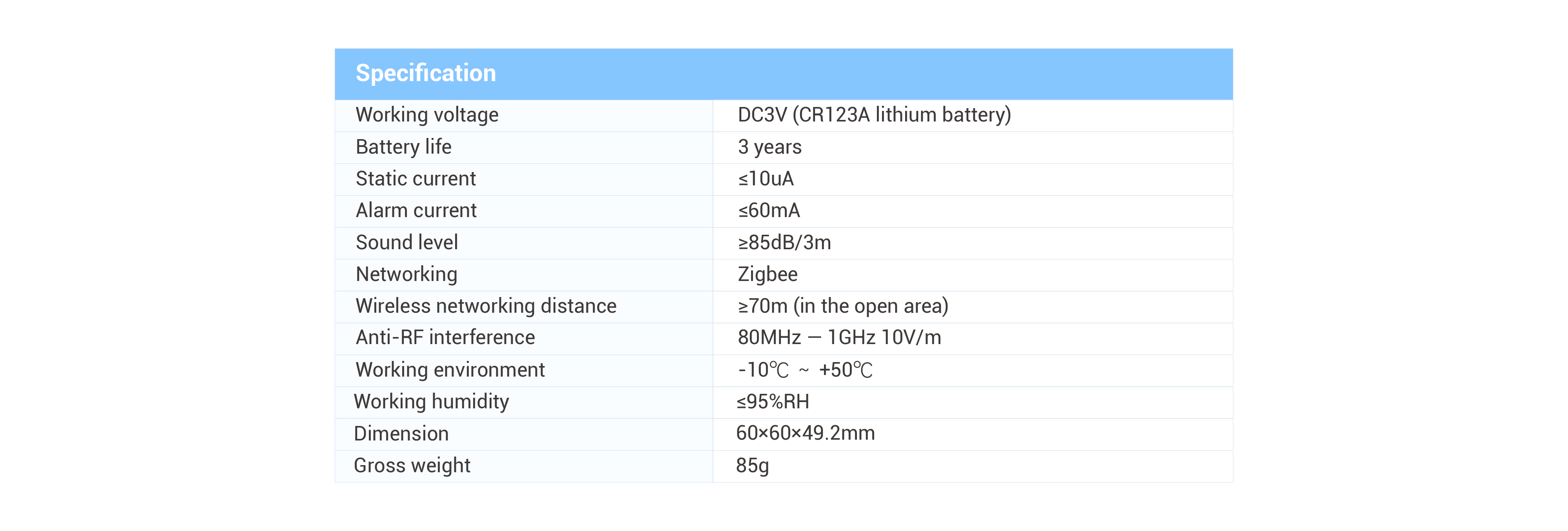Select the Wireless networking distance label
The height and width of the screenshot is (531, 1568).
[x=486, y=306]
